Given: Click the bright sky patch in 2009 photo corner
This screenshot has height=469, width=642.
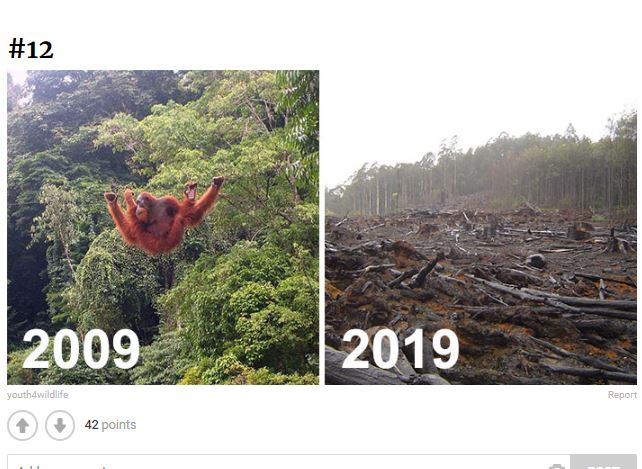Looking at the screenshot, I should tap(17, 78).
